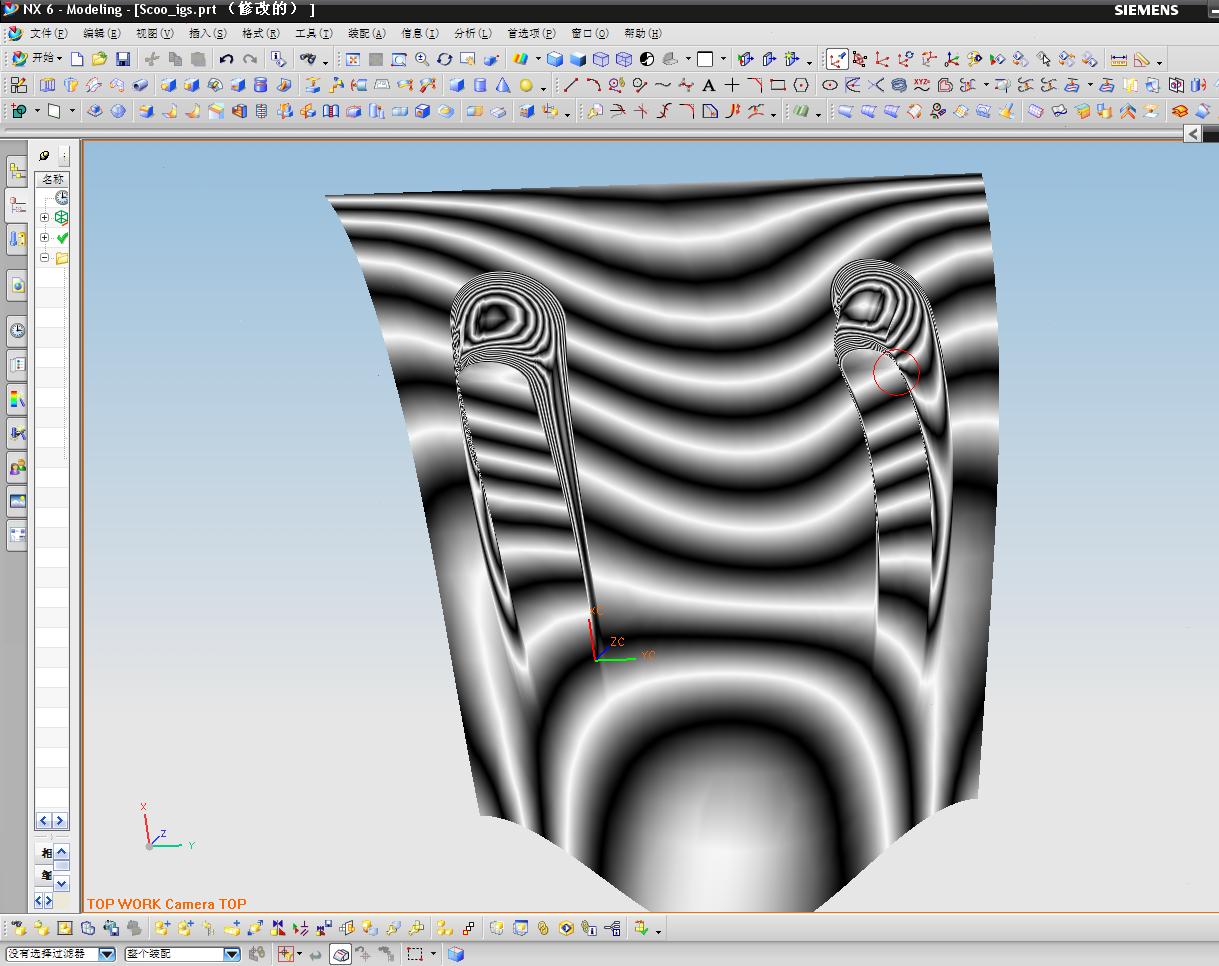Pin the navigator panel with pin icon
Viewport: 1219px width, 966px height.
coord(44,155)
